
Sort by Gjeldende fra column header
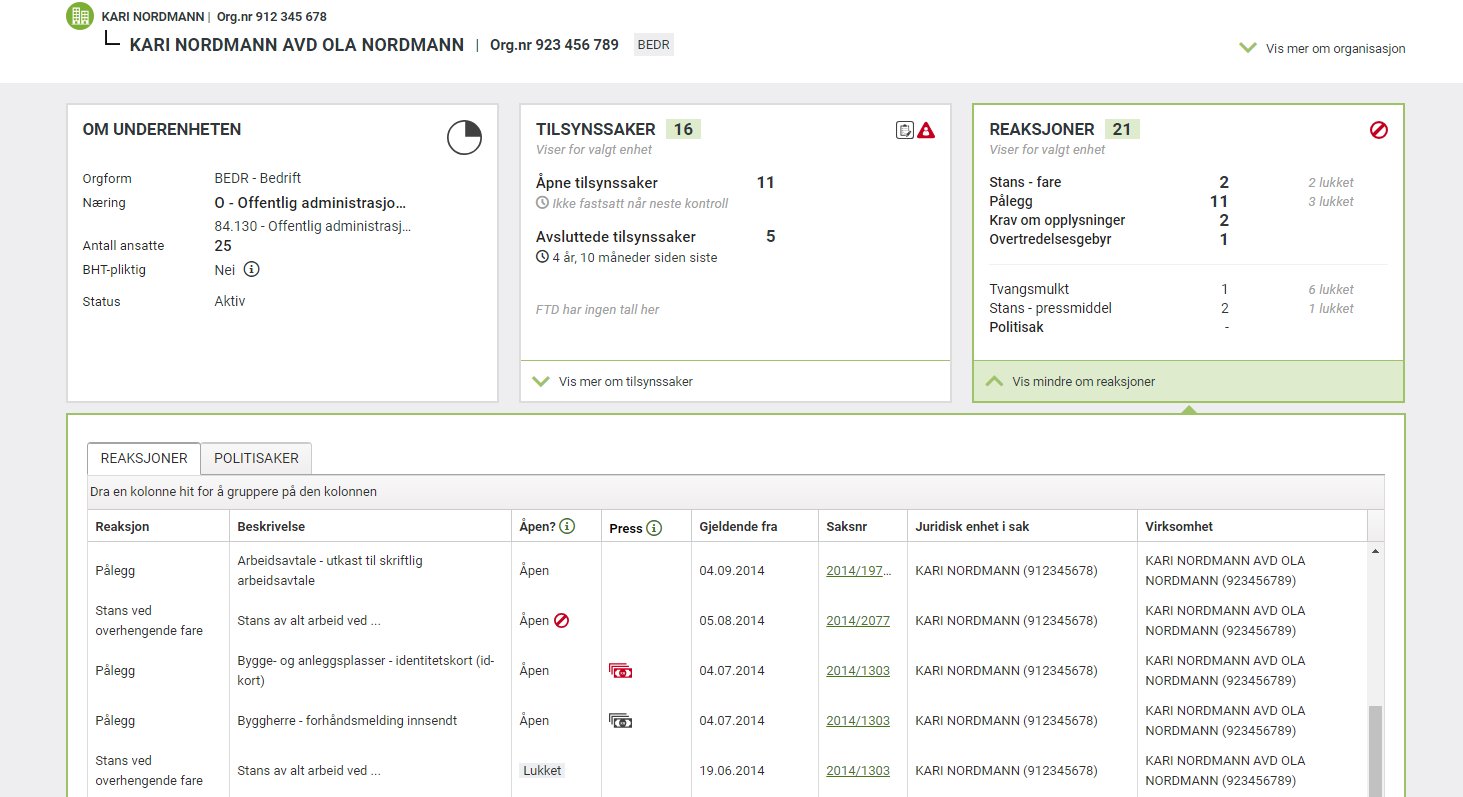point(738,527)
